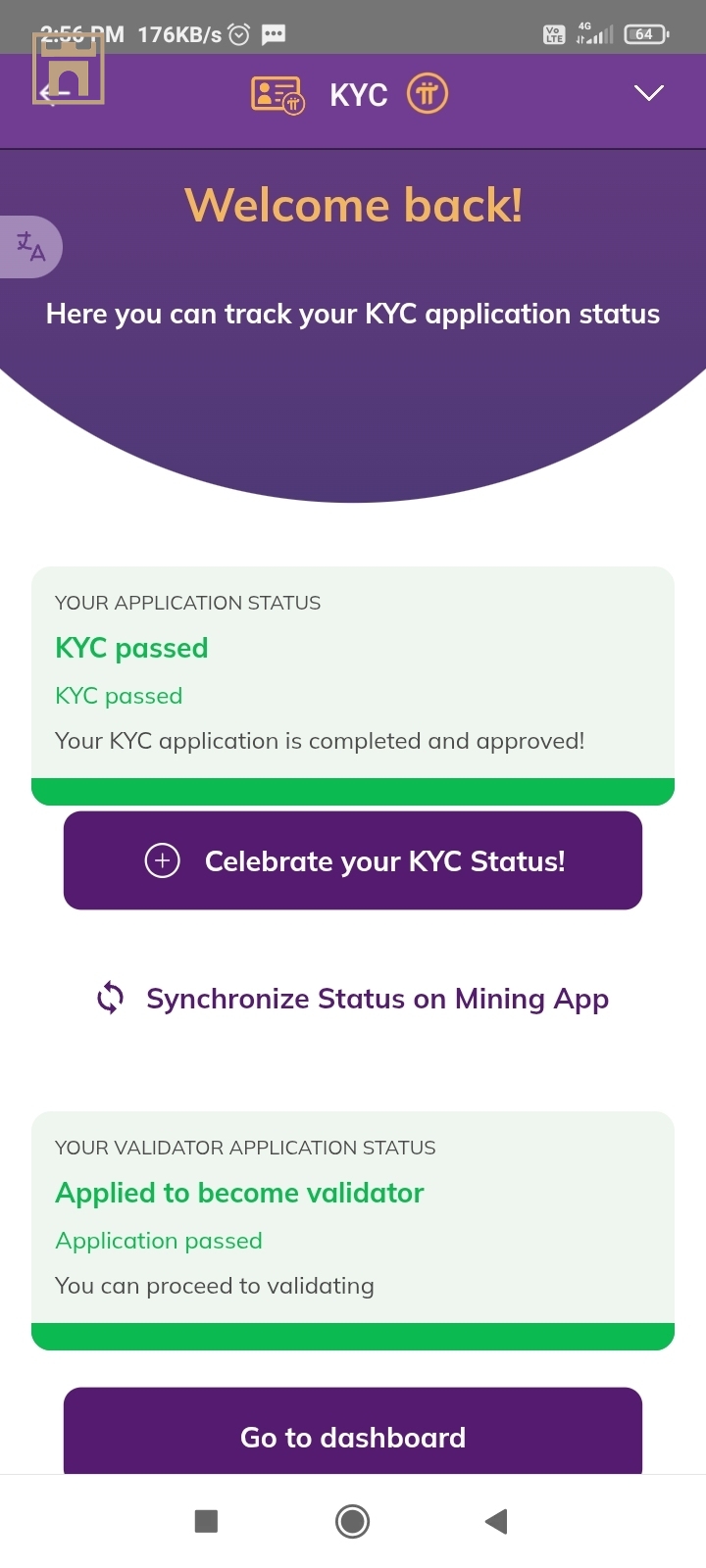Click the green KYC application progress bar
This screenshot has width=706, height=1568.
(353, 792)
